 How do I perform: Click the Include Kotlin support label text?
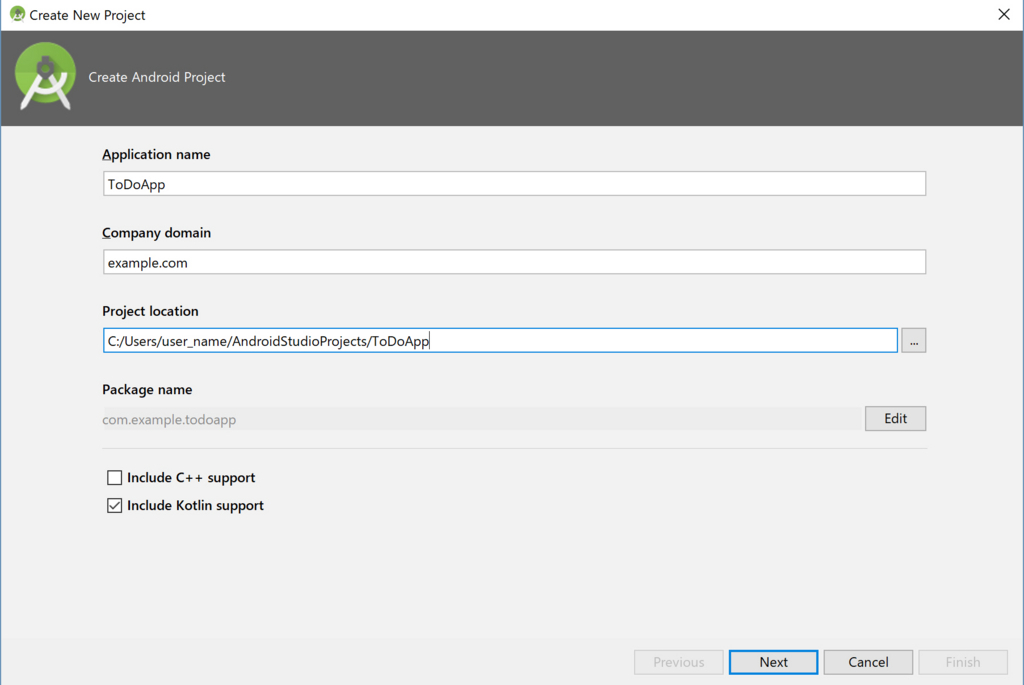195,505
